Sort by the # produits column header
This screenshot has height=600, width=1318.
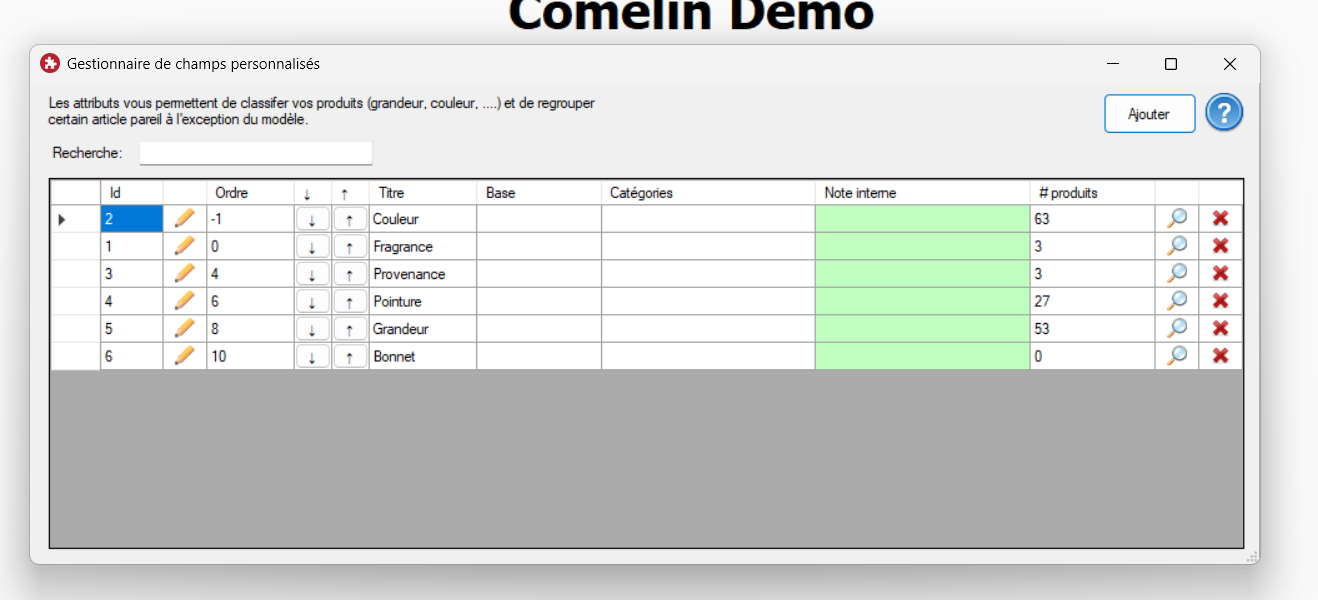1090,193
